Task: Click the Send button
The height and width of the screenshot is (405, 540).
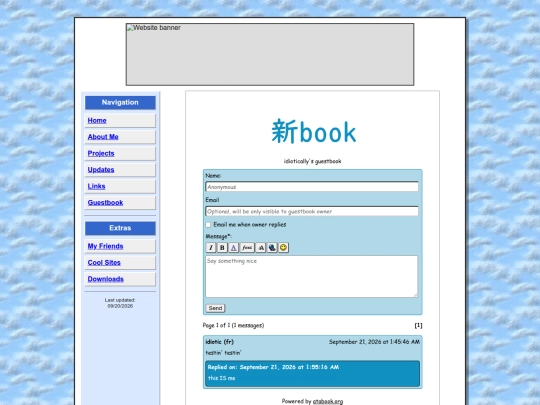Action: click(215, 308)
